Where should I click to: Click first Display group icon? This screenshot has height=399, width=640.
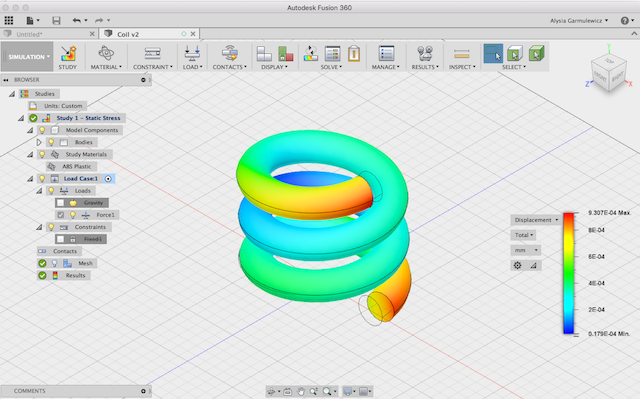(x=264, y=53)
